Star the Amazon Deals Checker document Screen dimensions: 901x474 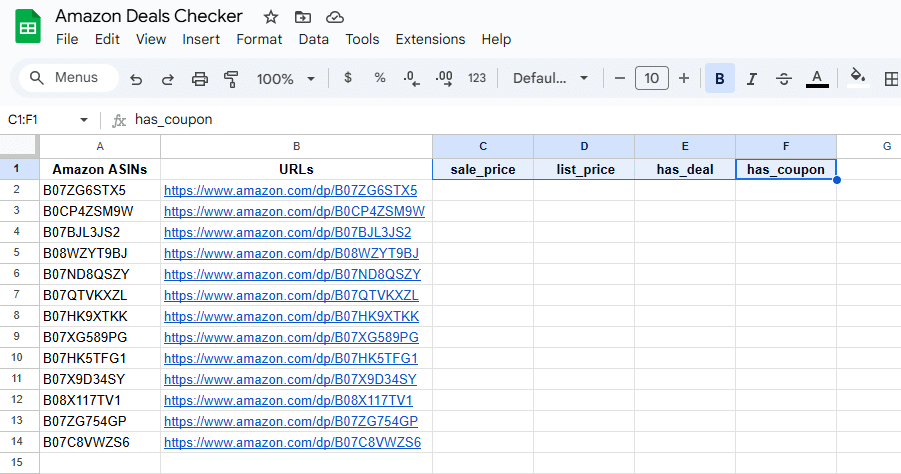click(271, 17)
